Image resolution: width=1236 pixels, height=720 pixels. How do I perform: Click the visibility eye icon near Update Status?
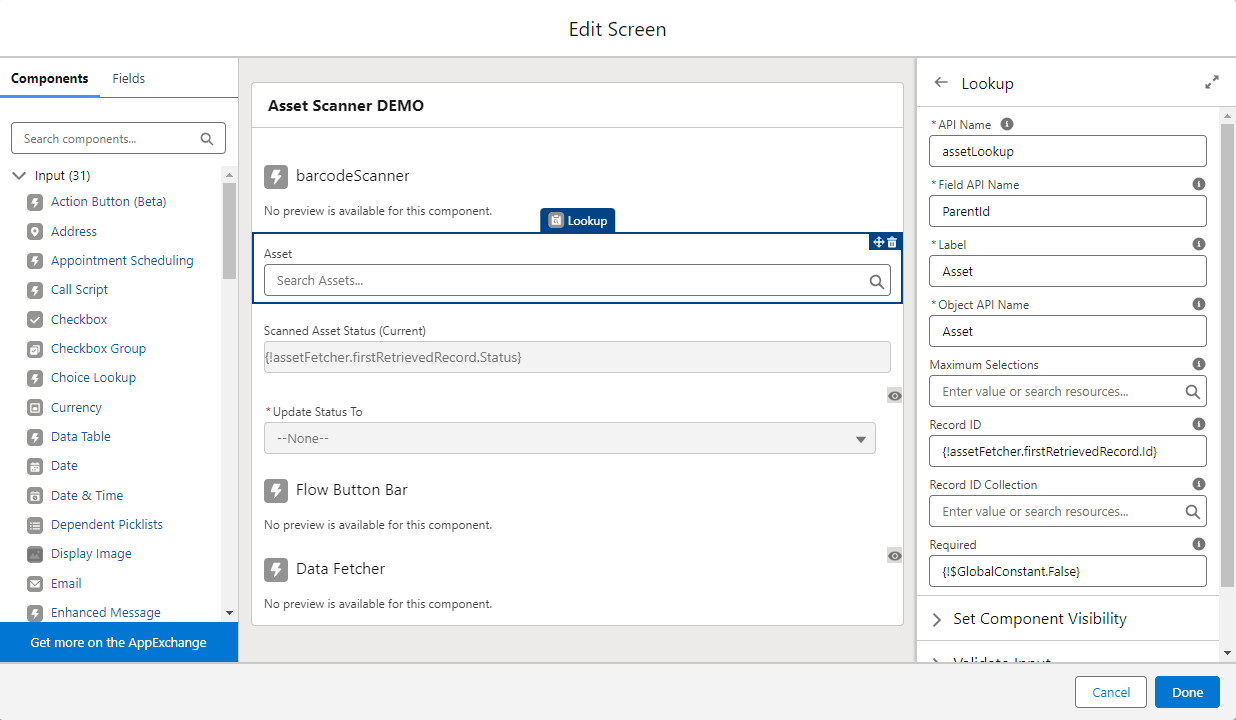pos(895,396)
